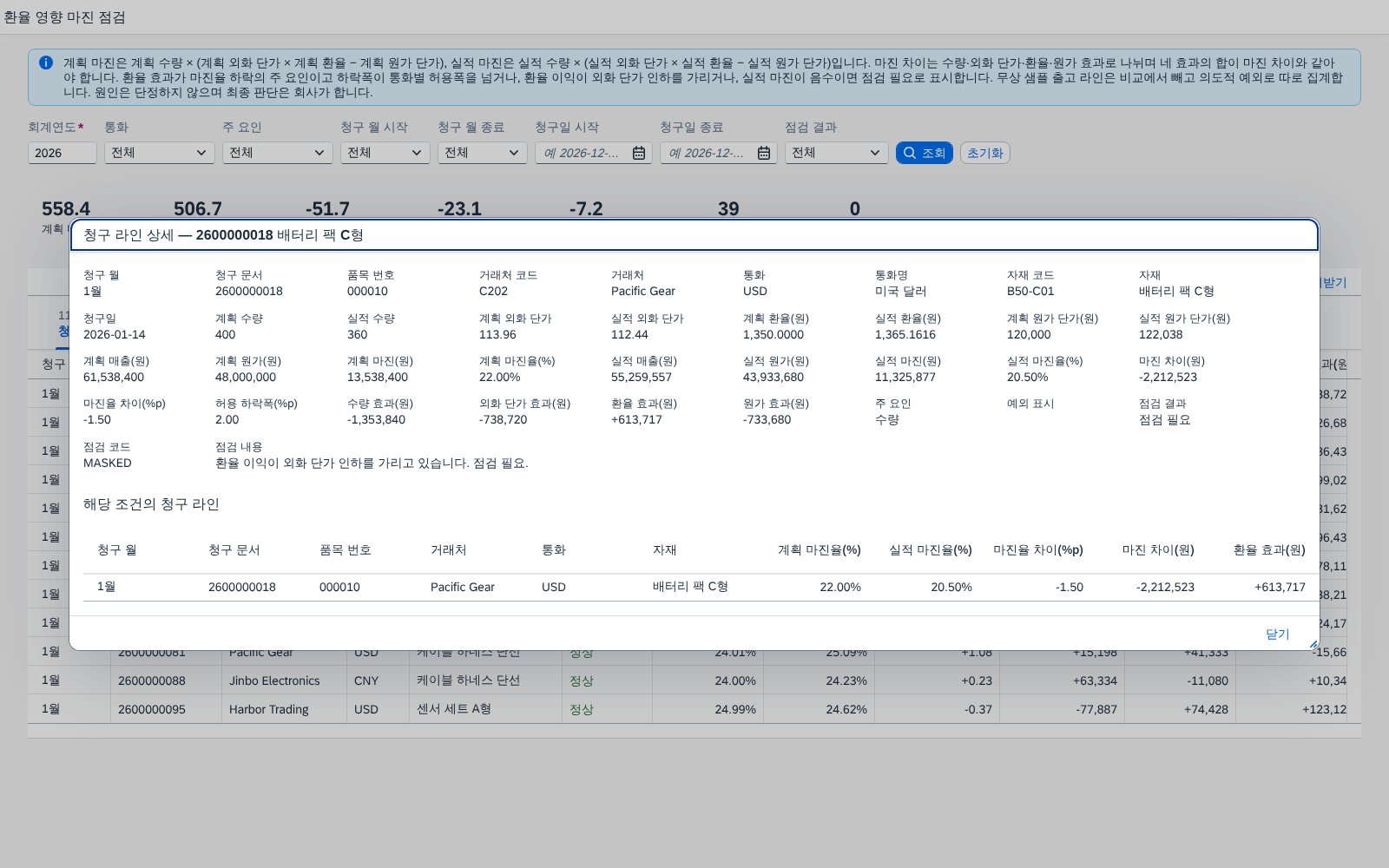Image resolution: width=1389 pixels, height=868 pixels.
Task: Click the 해당 조건의 청구 라인 section title
Action: pyautogui.click(x=151, y=504)
